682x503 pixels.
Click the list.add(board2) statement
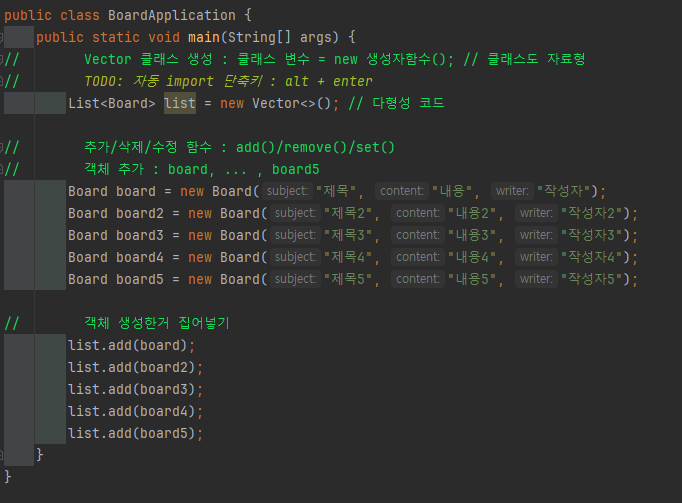pyautogui.click(x=135, y=367)
